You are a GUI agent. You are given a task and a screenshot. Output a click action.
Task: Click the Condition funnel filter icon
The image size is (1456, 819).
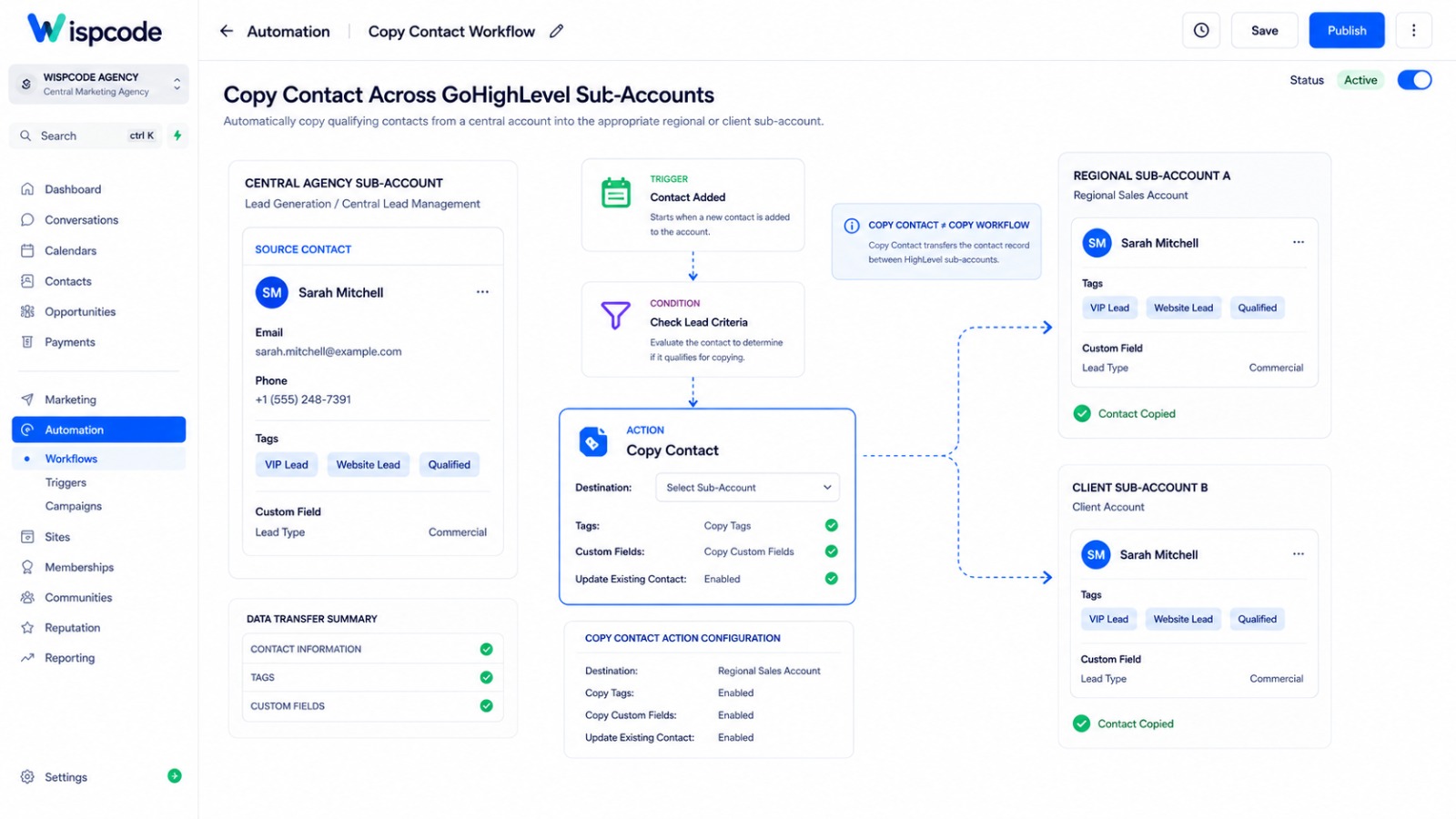(616, 316)
